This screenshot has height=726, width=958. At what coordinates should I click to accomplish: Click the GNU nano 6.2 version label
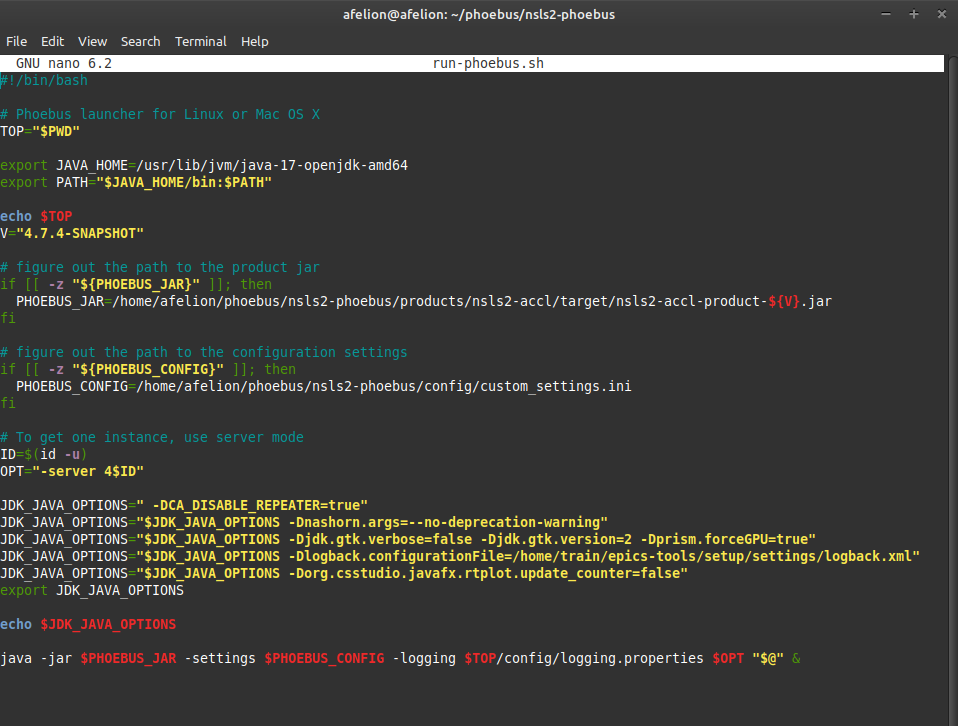pos(64,63)
